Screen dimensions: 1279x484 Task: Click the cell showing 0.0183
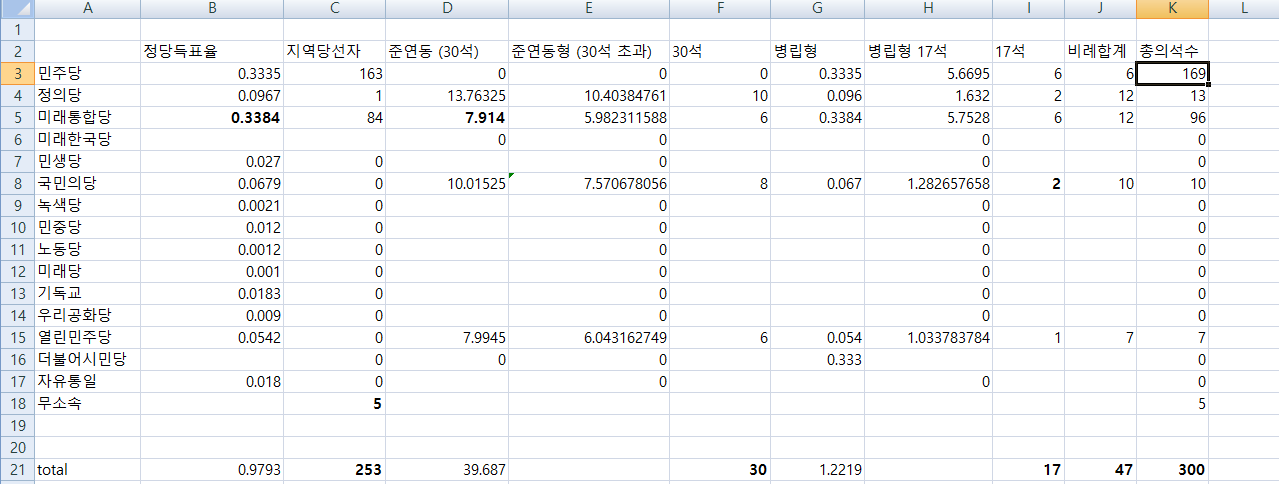point(212,294)
